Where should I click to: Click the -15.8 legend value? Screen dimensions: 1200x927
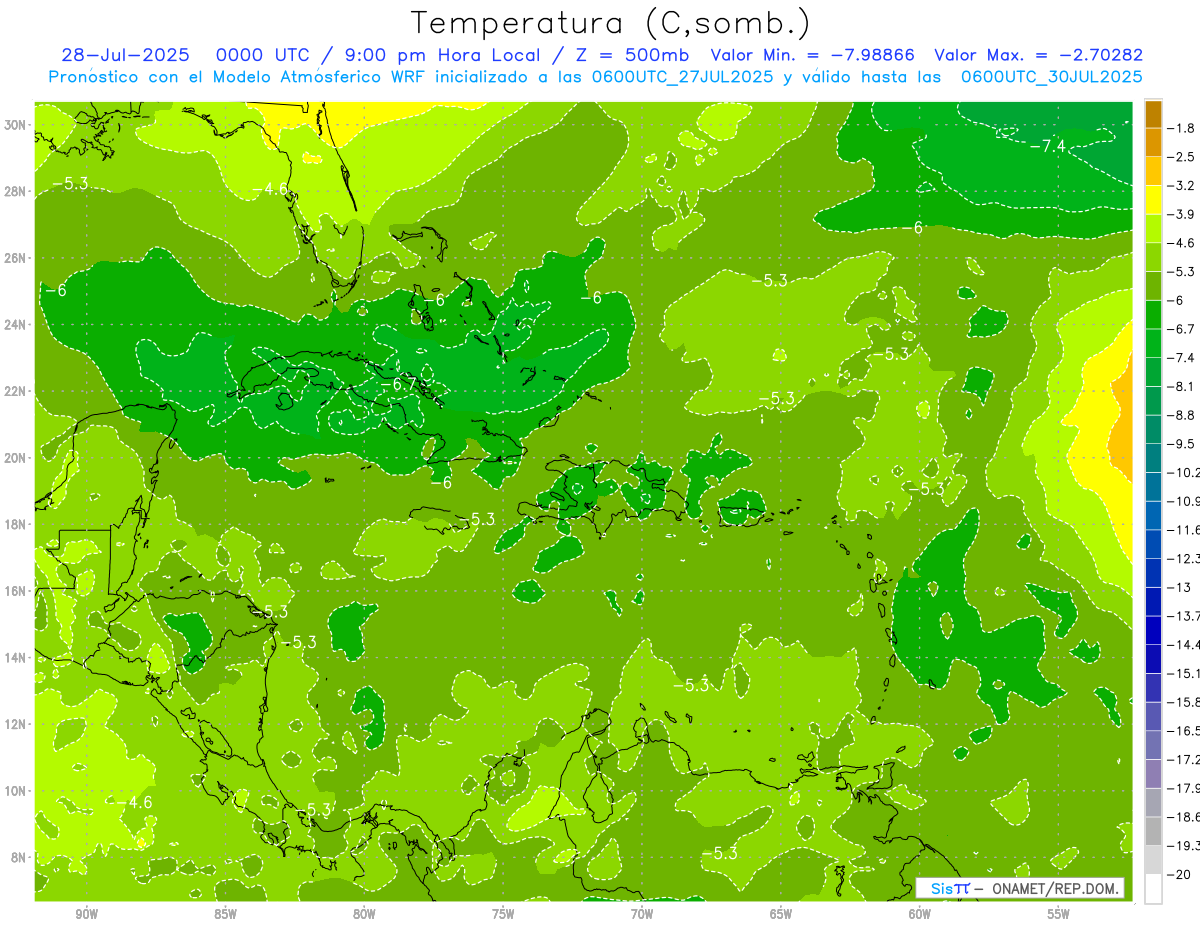pyautogui.click(x=1184, y=702)
